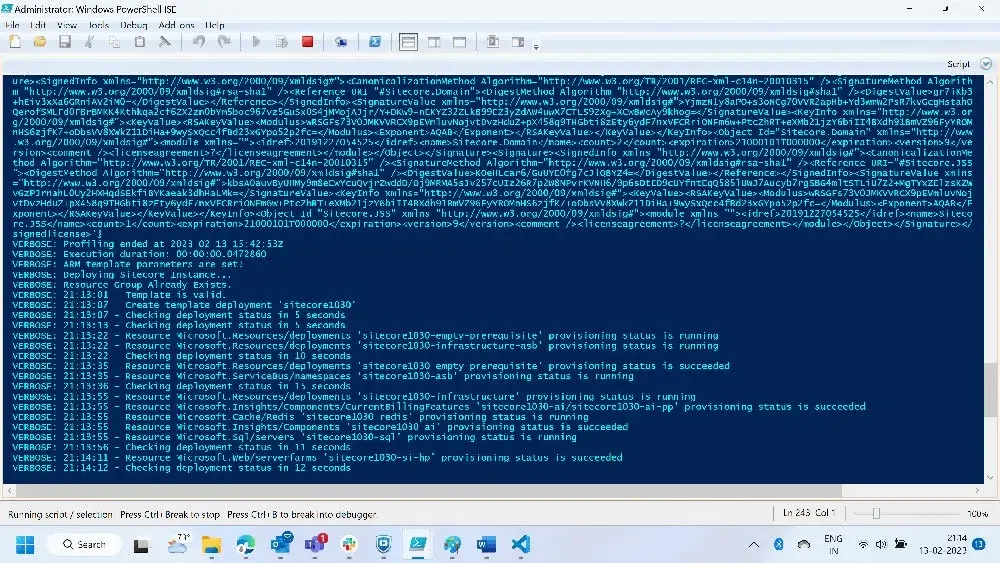Click the 'sitecore1030 redis' provisioning line

coord(300,416)
